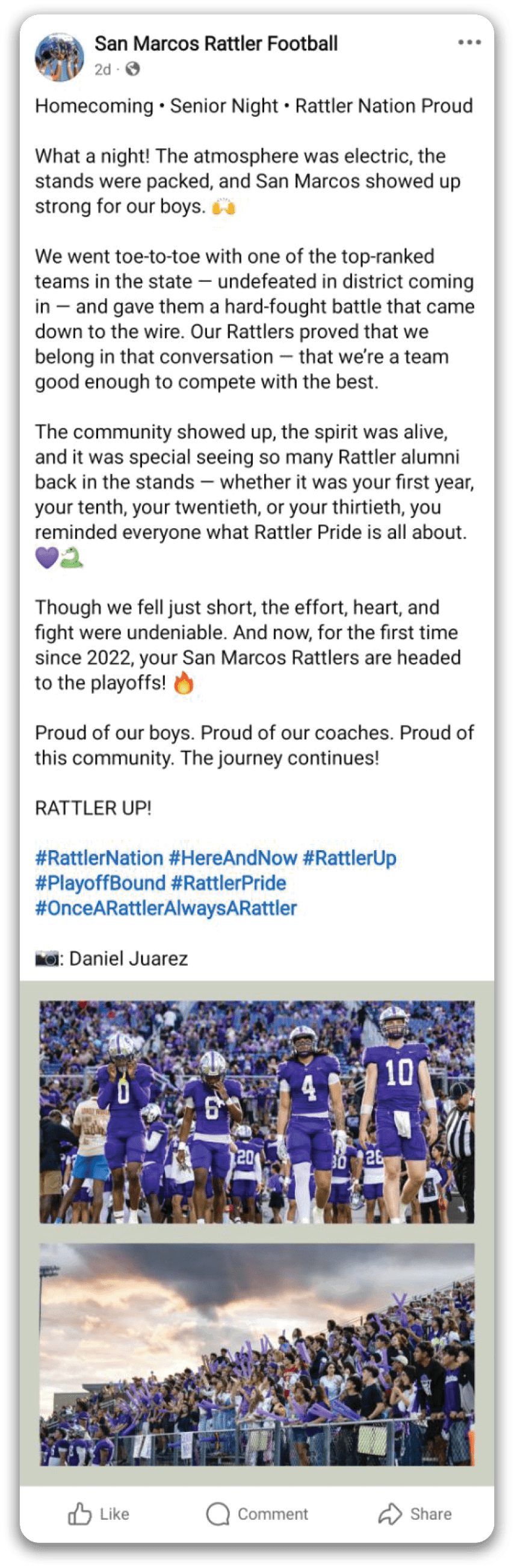Click the green snake emoji
Viewport: 514px width, 1568px height.
[71, 557]
